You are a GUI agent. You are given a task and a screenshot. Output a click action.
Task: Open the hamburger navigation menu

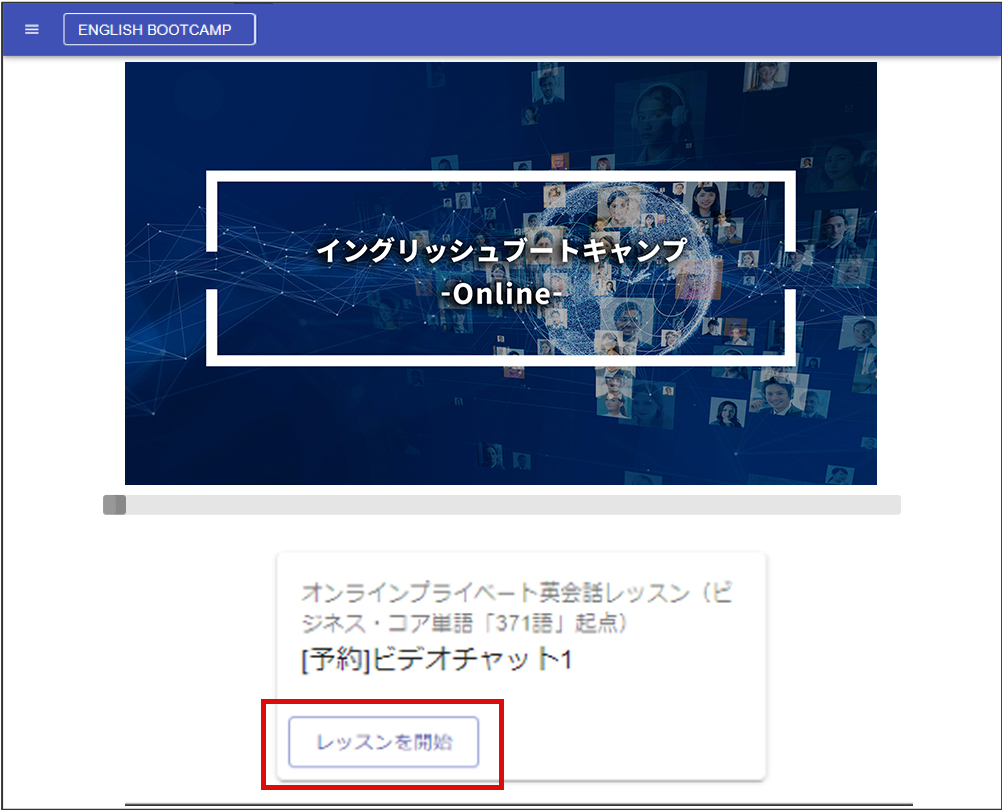(31, 29)
